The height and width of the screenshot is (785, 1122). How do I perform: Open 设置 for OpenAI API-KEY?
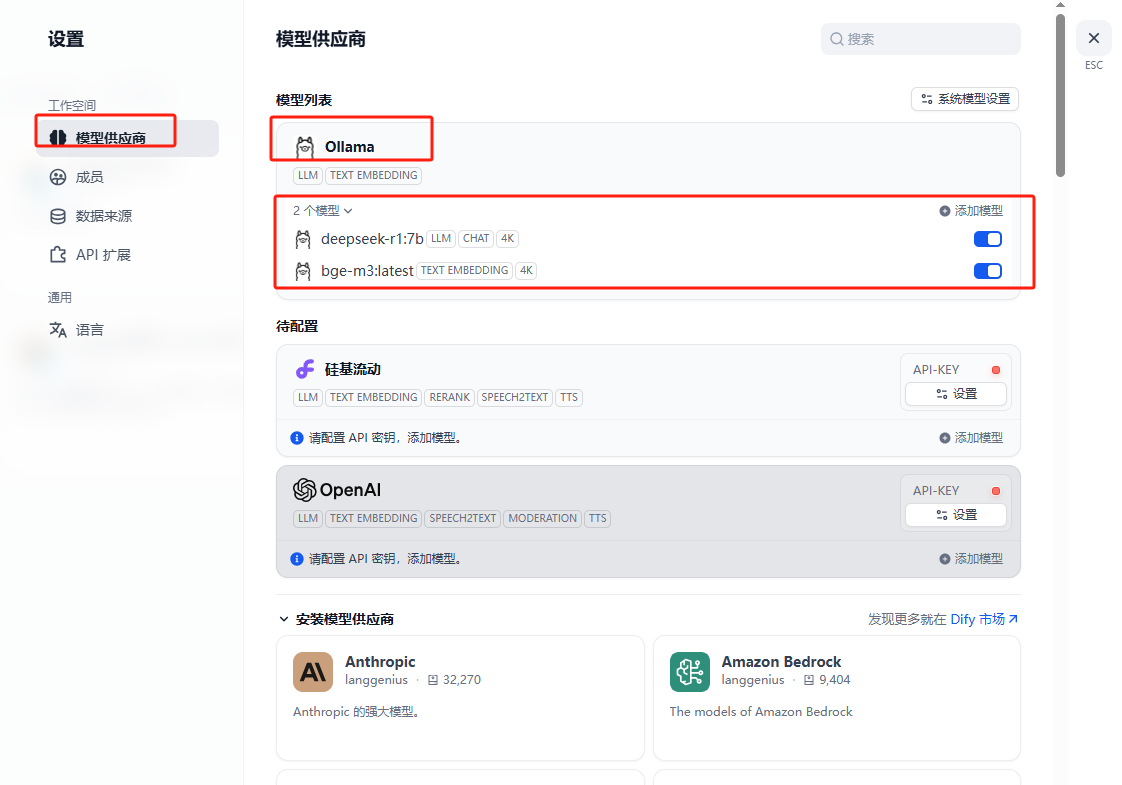click(956, 515)
